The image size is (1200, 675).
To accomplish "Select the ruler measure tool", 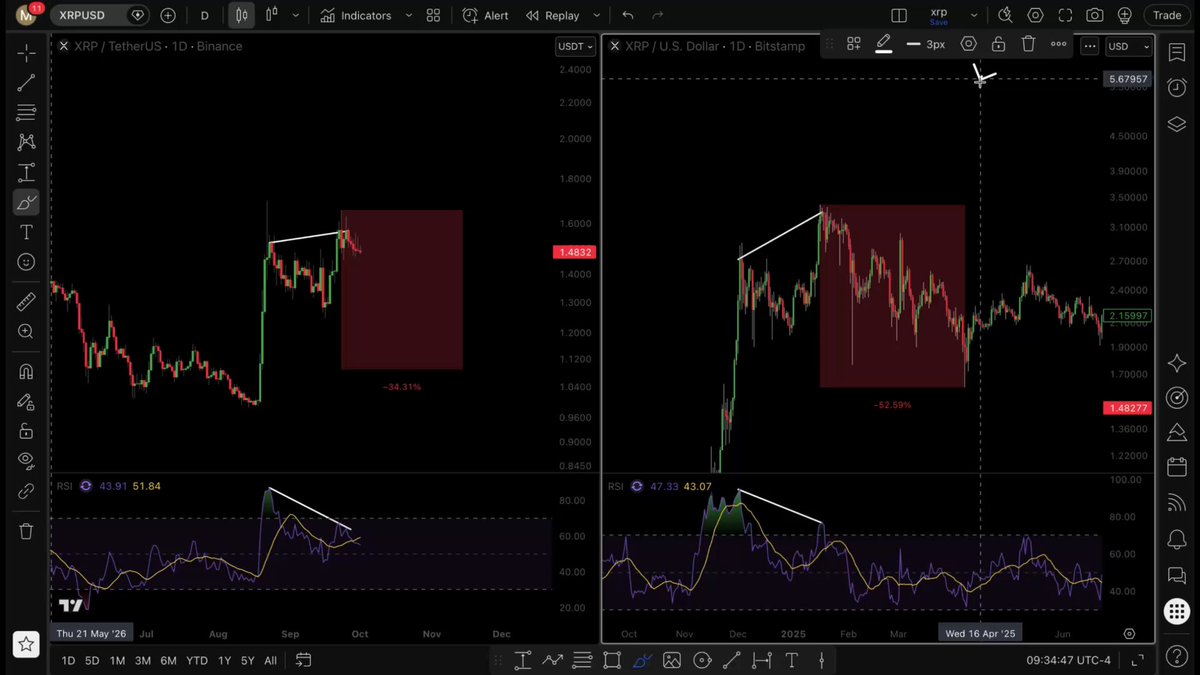I will click(26, 302).
